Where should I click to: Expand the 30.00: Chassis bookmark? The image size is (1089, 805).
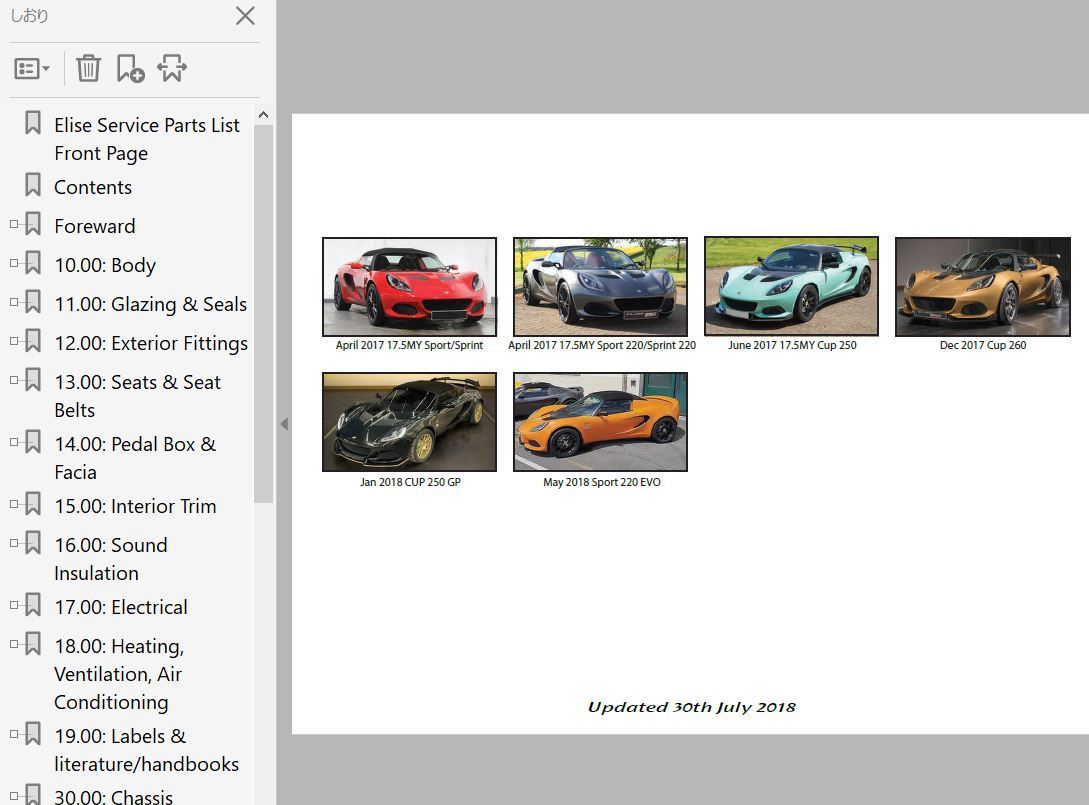point(14,795)
